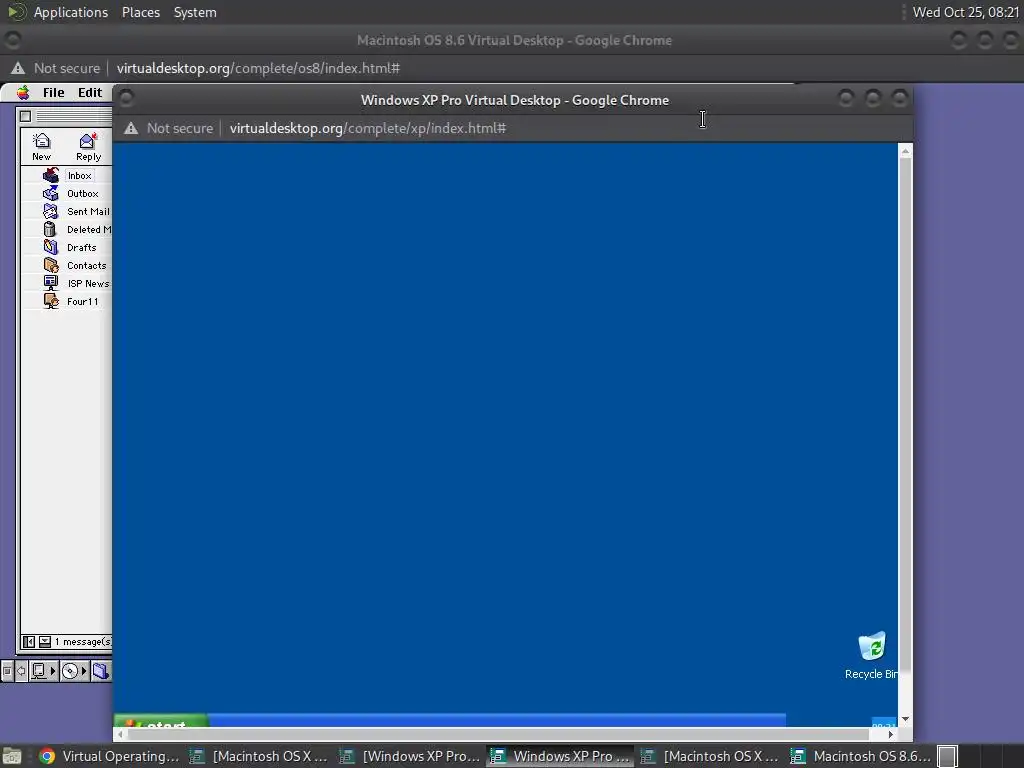Switch to second [Macintosh OS X ... taskbar item
The width and height of the screenshot is (1024, 768).
(x=710, y=756)
